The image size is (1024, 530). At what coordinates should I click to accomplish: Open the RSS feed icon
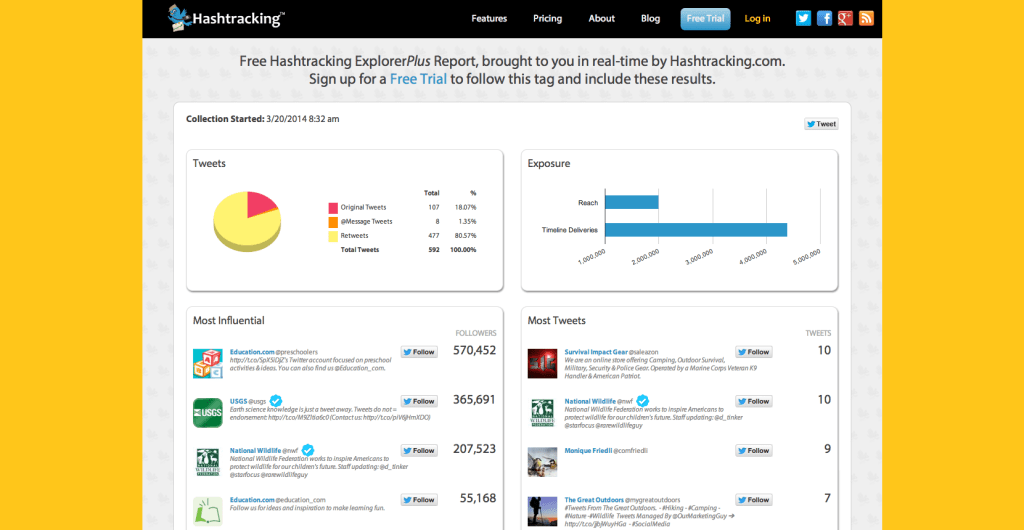866,18
